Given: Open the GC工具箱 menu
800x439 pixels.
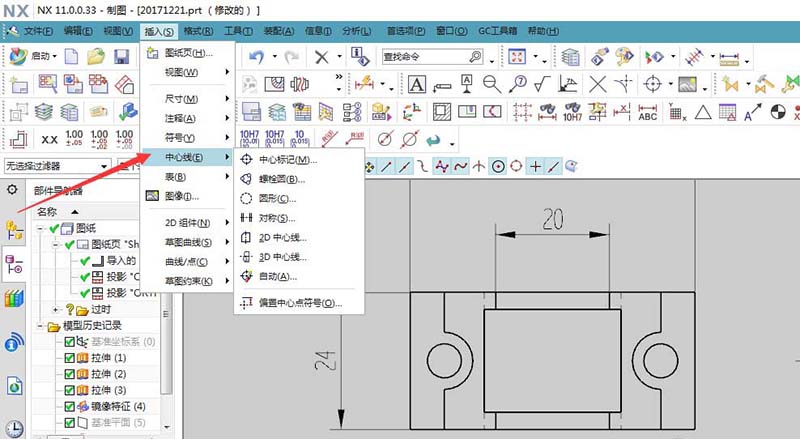Looking at the screenshot, I should point(497,31).
